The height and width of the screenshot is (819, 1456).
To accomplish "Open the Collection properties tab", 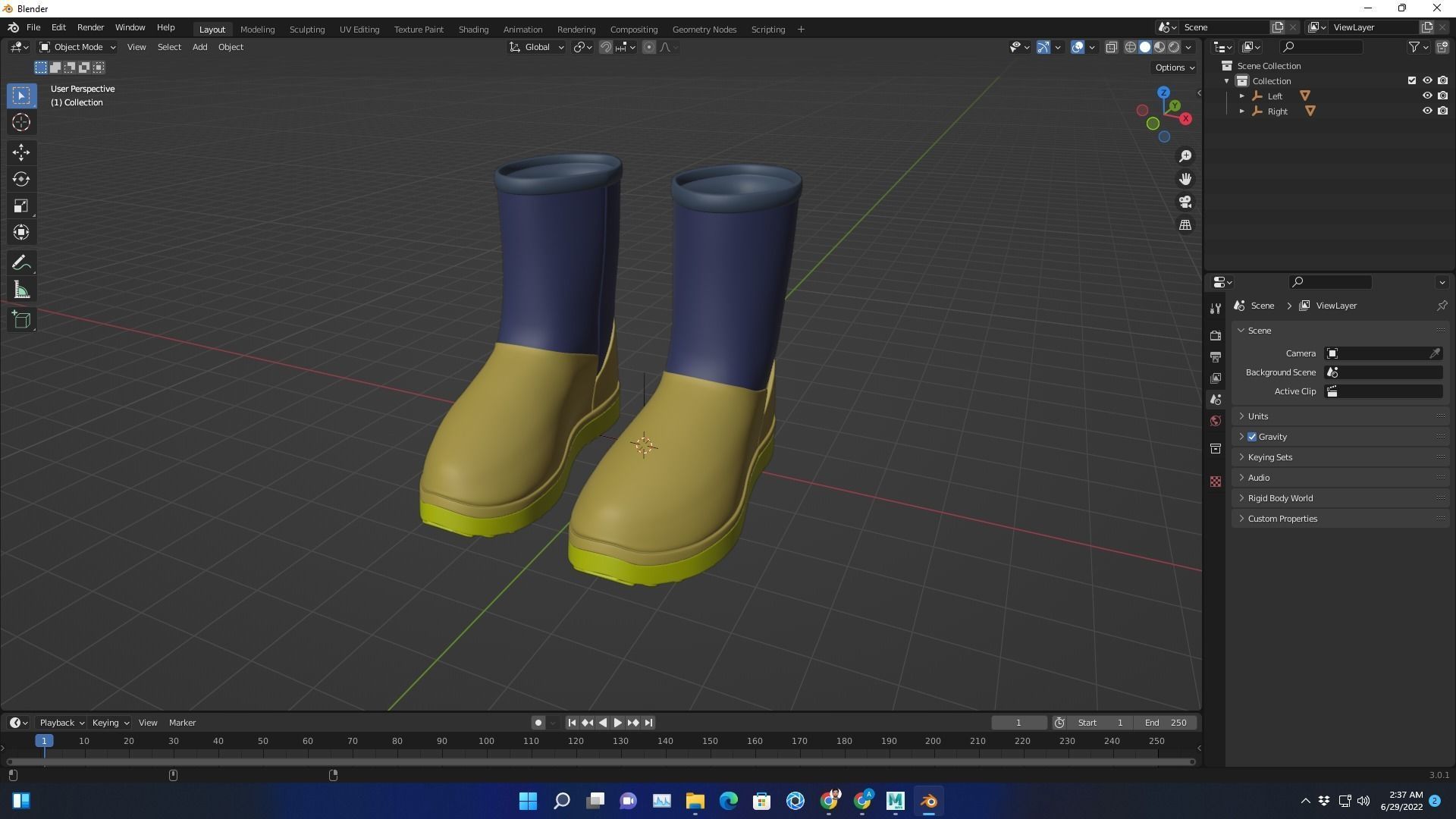I will click(x=1216, y=448).
